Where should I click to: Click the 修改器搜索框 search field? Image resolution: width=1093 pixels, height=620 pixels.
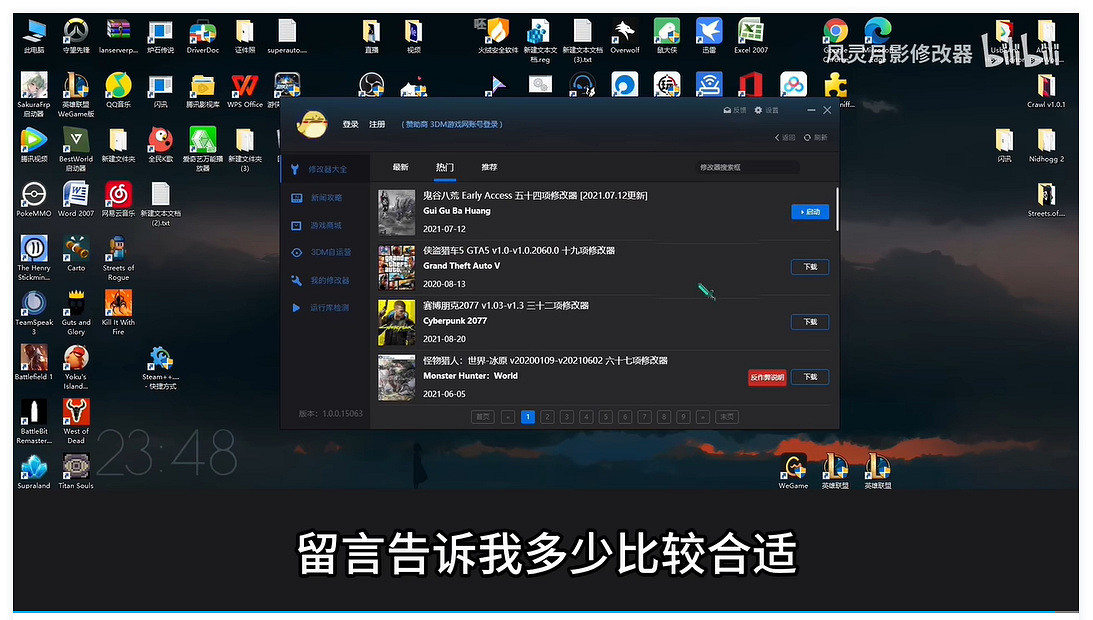click(x=747, y=167)
